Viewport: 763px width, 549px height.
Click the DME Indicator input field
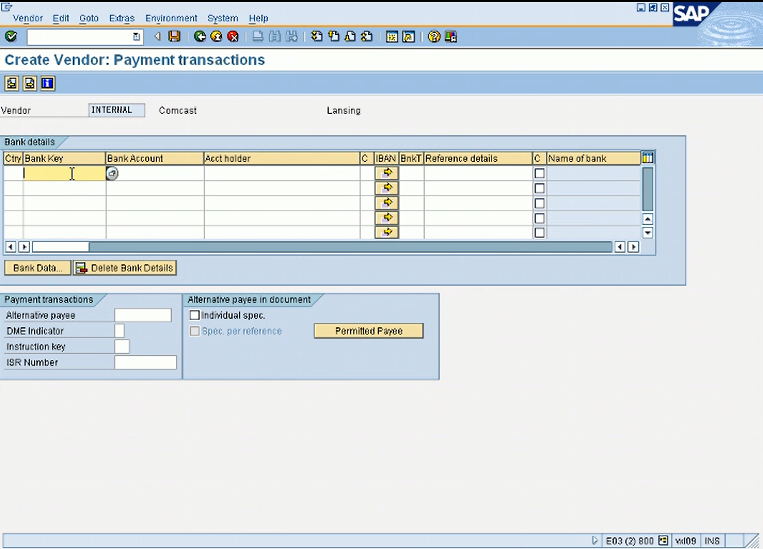pyautogui.click(x=120, y=331)
